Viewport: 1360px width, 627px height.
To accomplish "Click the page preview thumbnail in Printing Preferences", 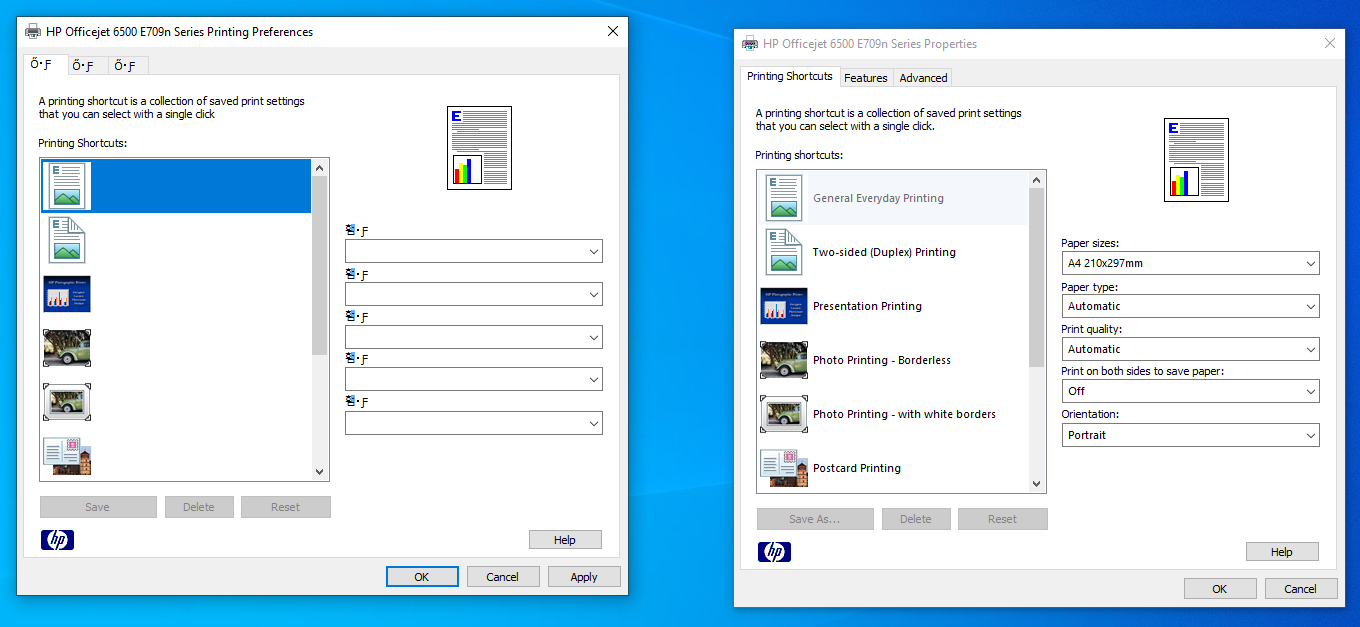I will tap(479, 148).
